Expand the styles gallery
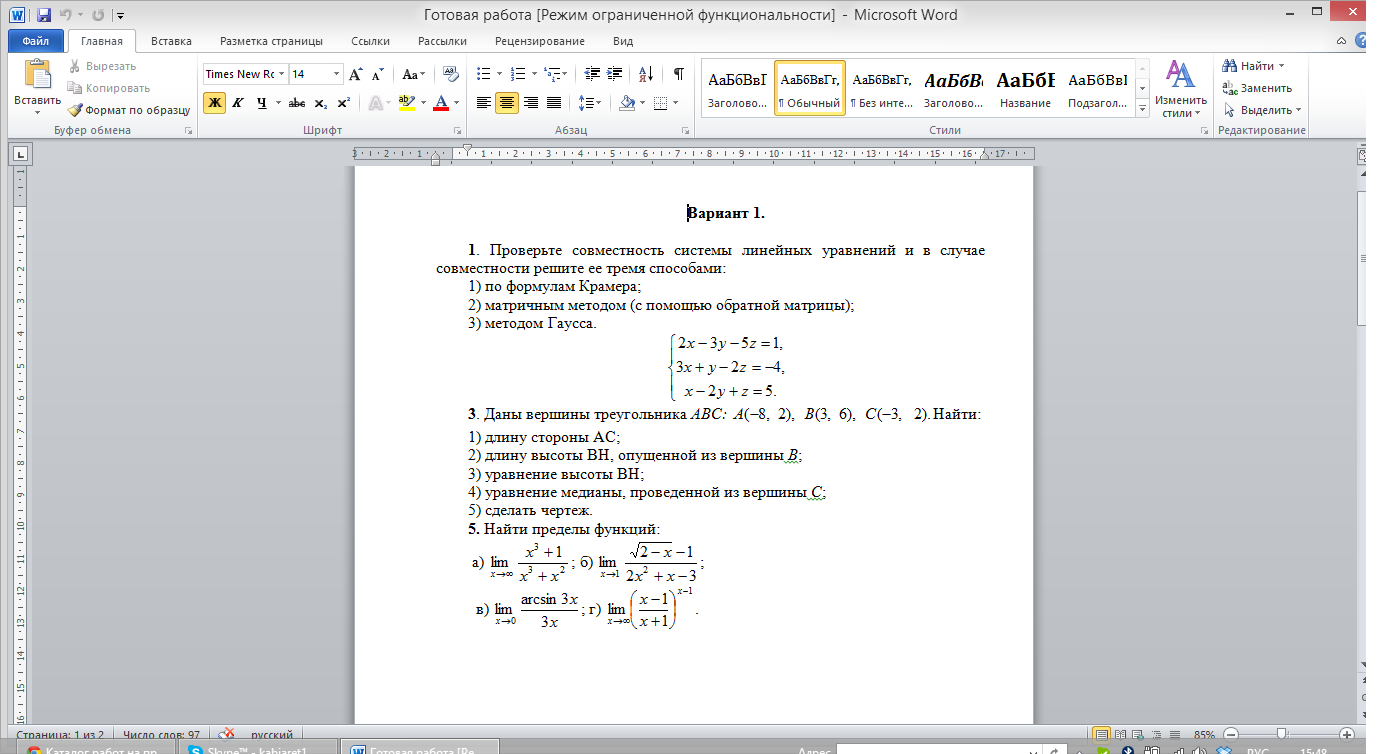The width and height of the screenshot is (1382, 754). pyautogui.click(x=1143, y=107)
